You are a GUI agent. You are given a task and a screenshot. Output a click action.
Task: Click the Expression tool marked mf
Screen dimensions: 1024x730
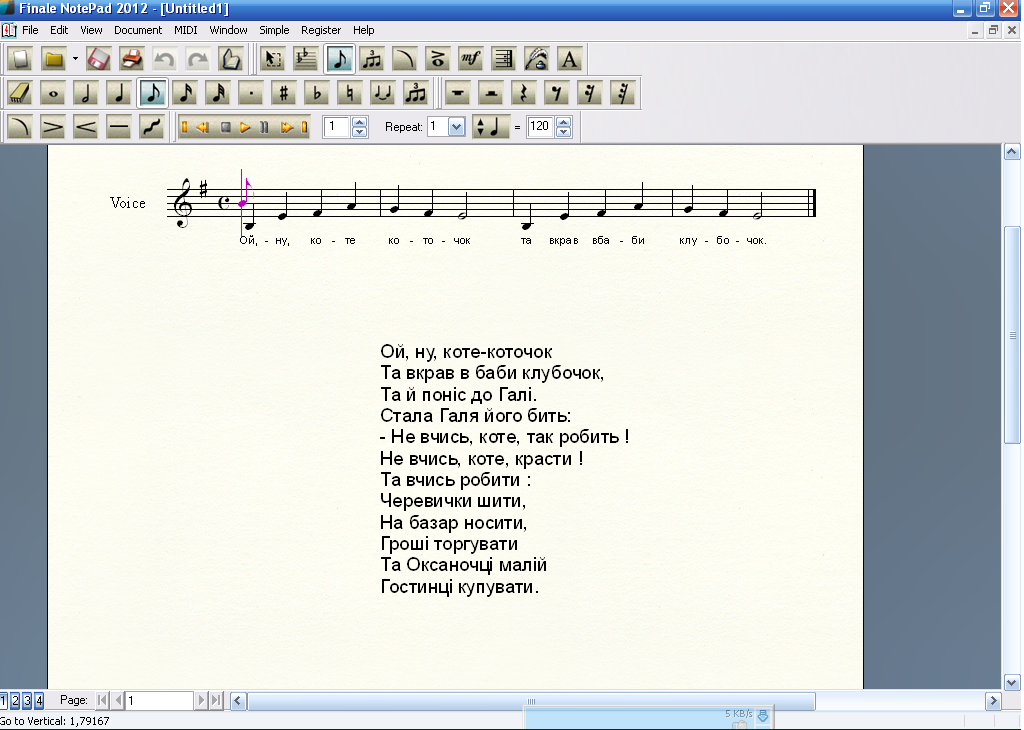point(471,59)
